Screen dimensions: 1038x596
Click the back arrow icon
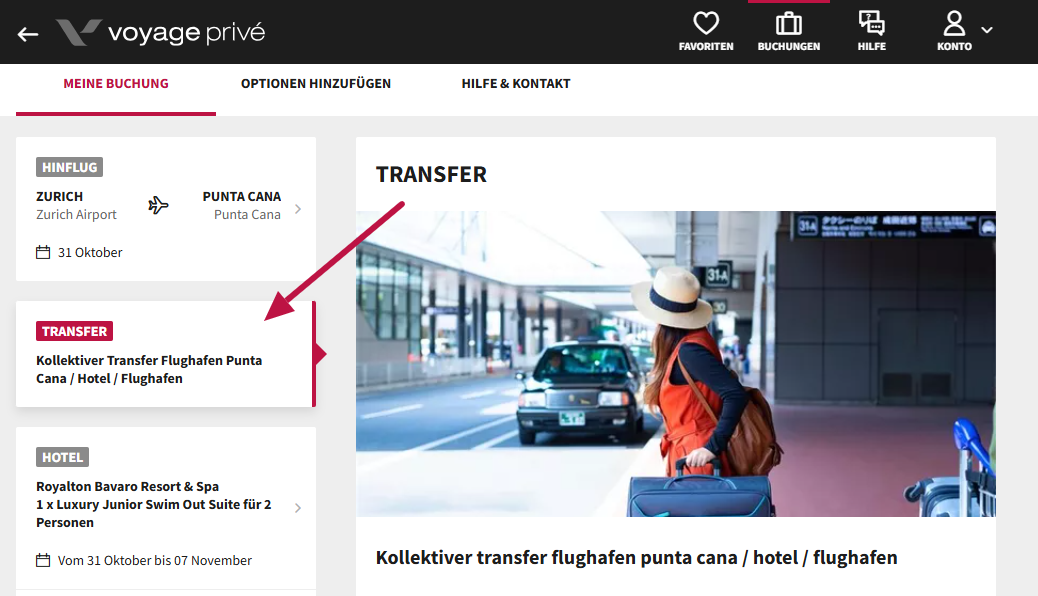pyautogui.click(x=28, y=34)
